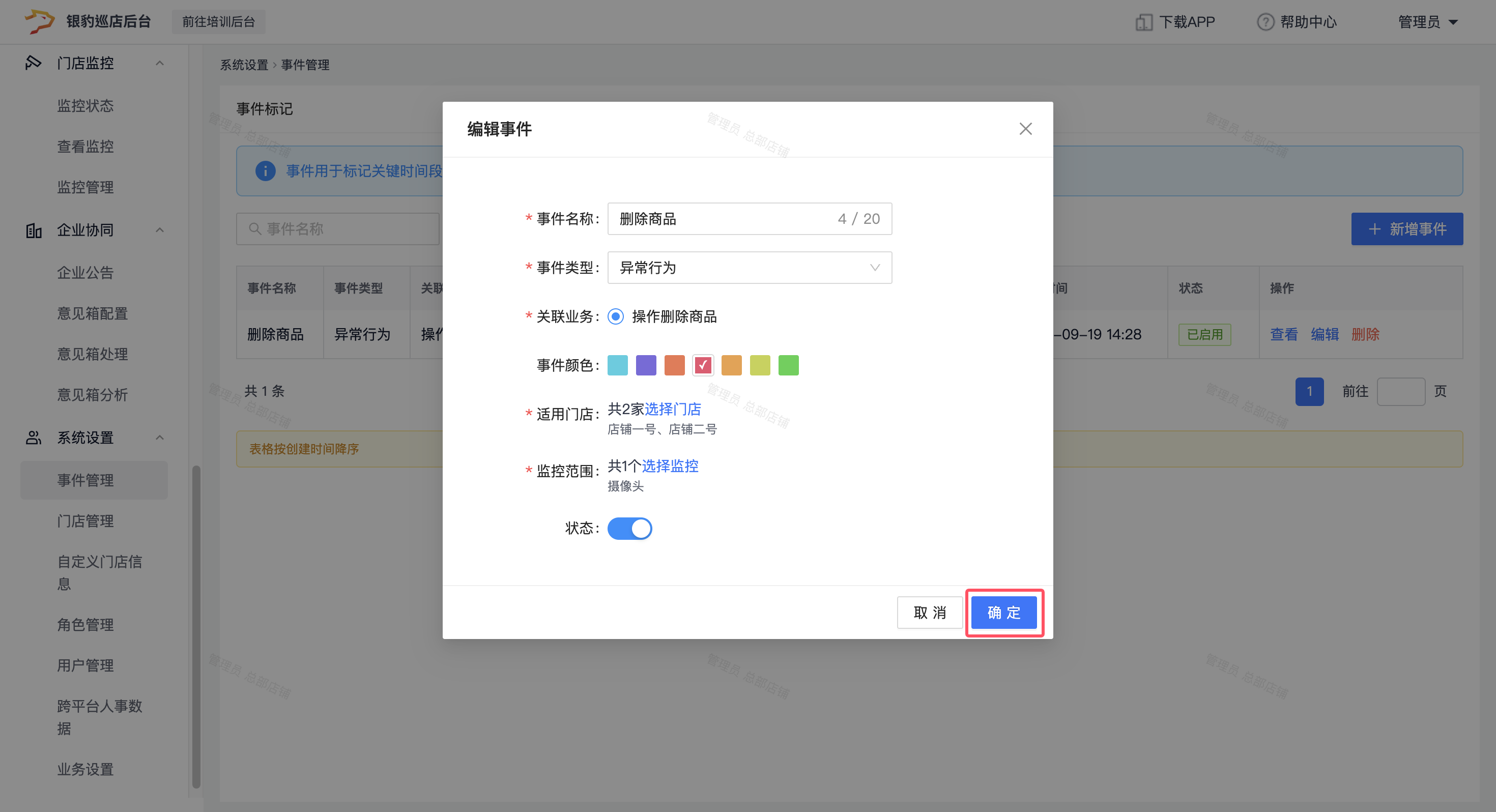Click the 确定 confirm button
This screenshot has height=812, width=1496.
1003,612
